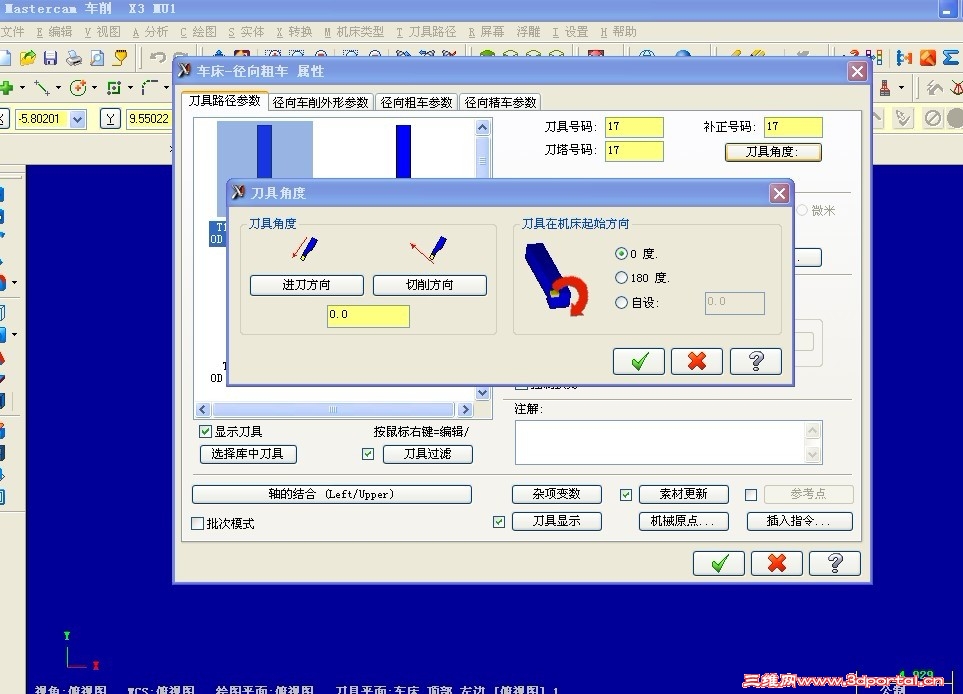Click the 进刀方向 button
The width and height of the screenshot is (963, 694).
(x=306, y=285)
